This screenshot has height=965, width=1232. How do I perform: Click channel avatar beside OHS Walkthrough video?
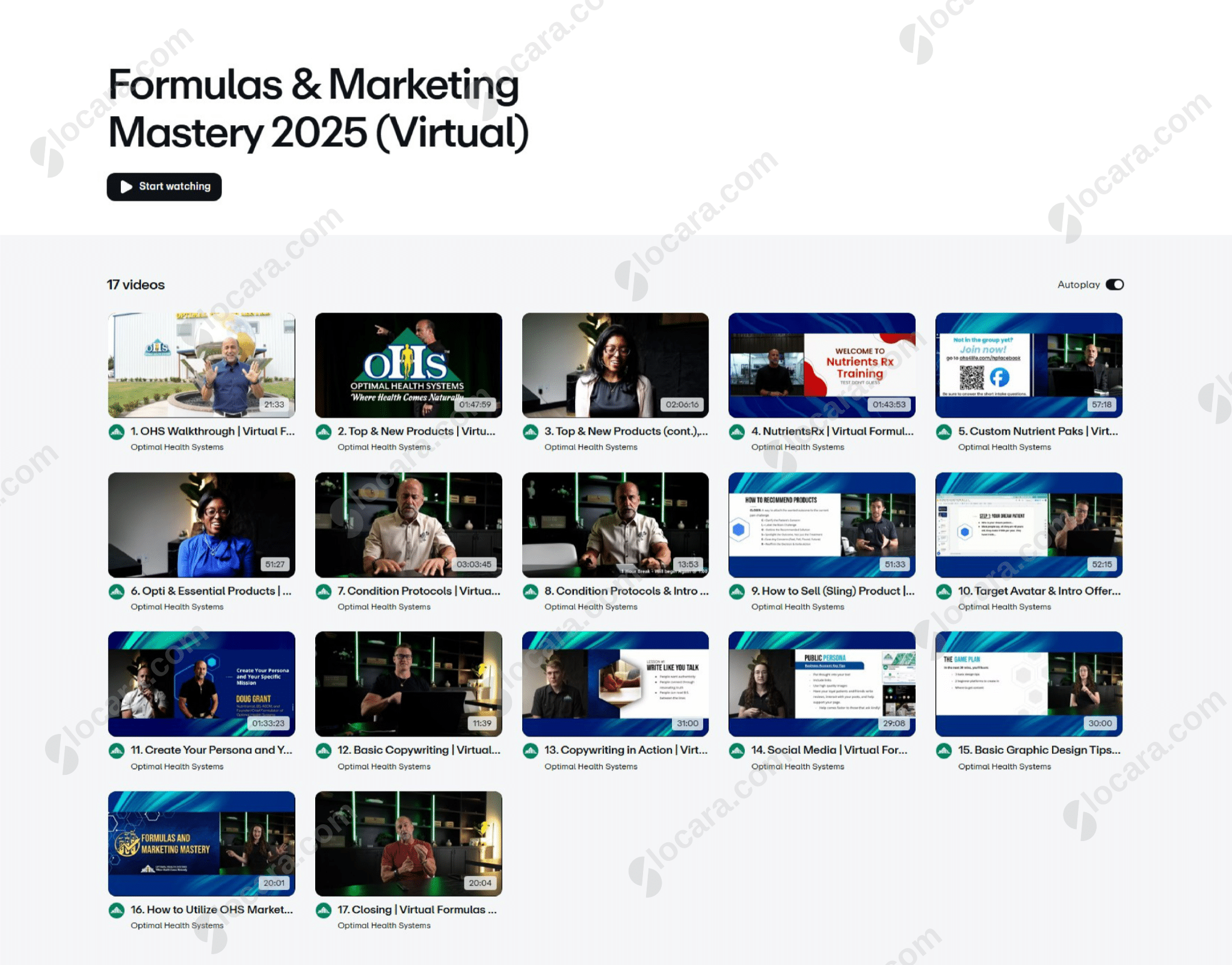point(117,432)
